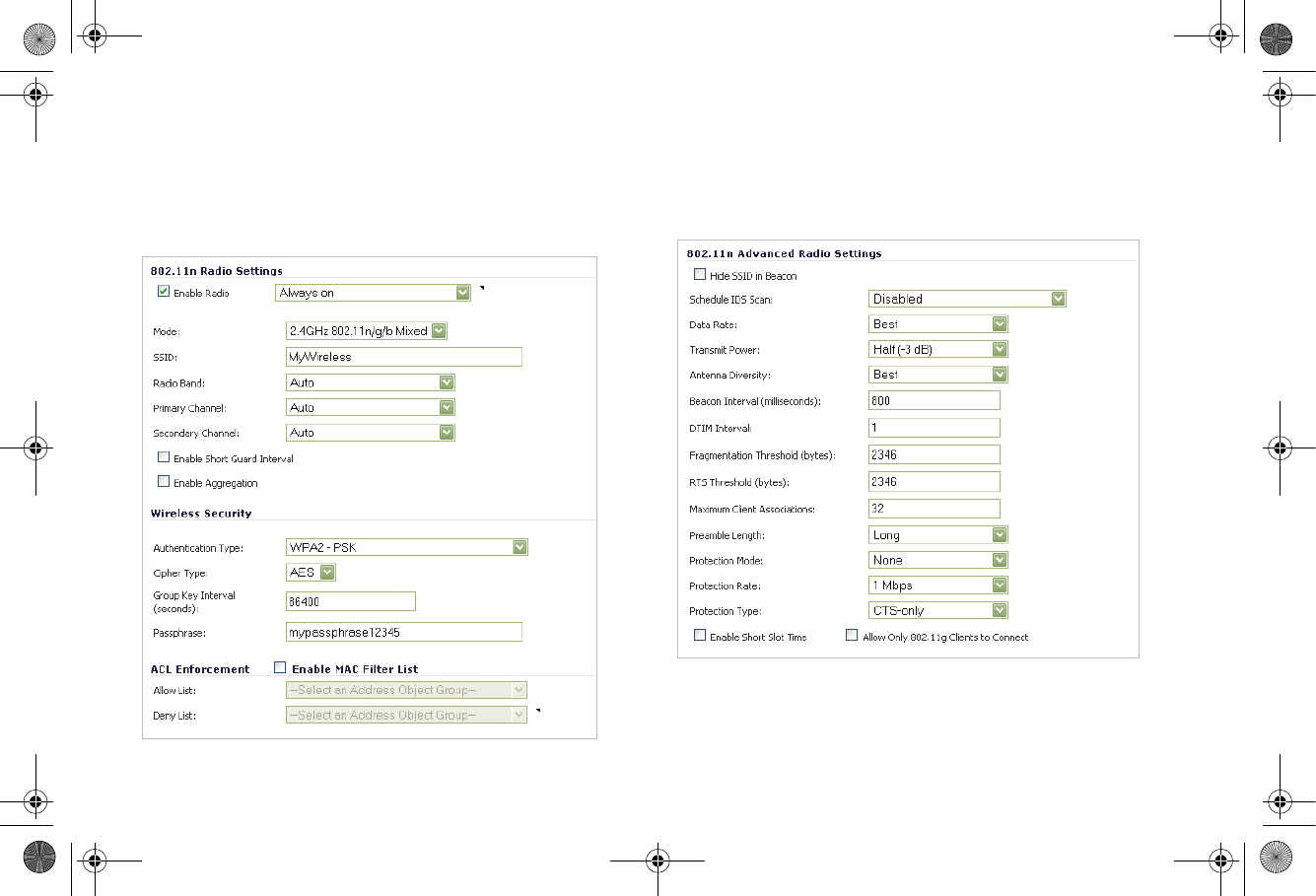Image resolution: width=1316 pixels, height=896 pixels.
Task: Click the Primary Channel label
Action: (189, 408)
